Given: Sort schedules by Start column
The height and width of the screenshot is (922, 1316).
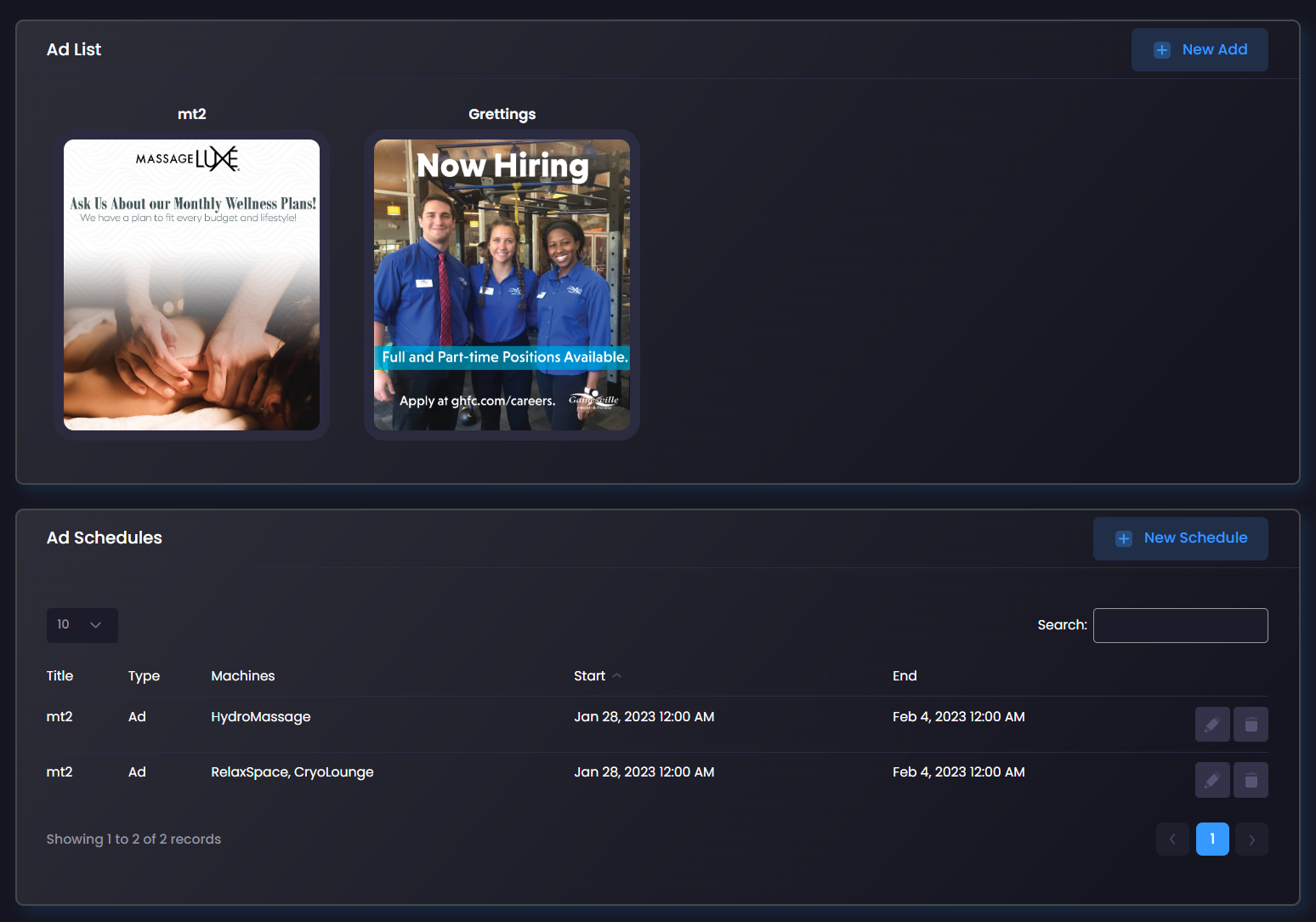Looking at the screenshot, I should coord(590,675).
